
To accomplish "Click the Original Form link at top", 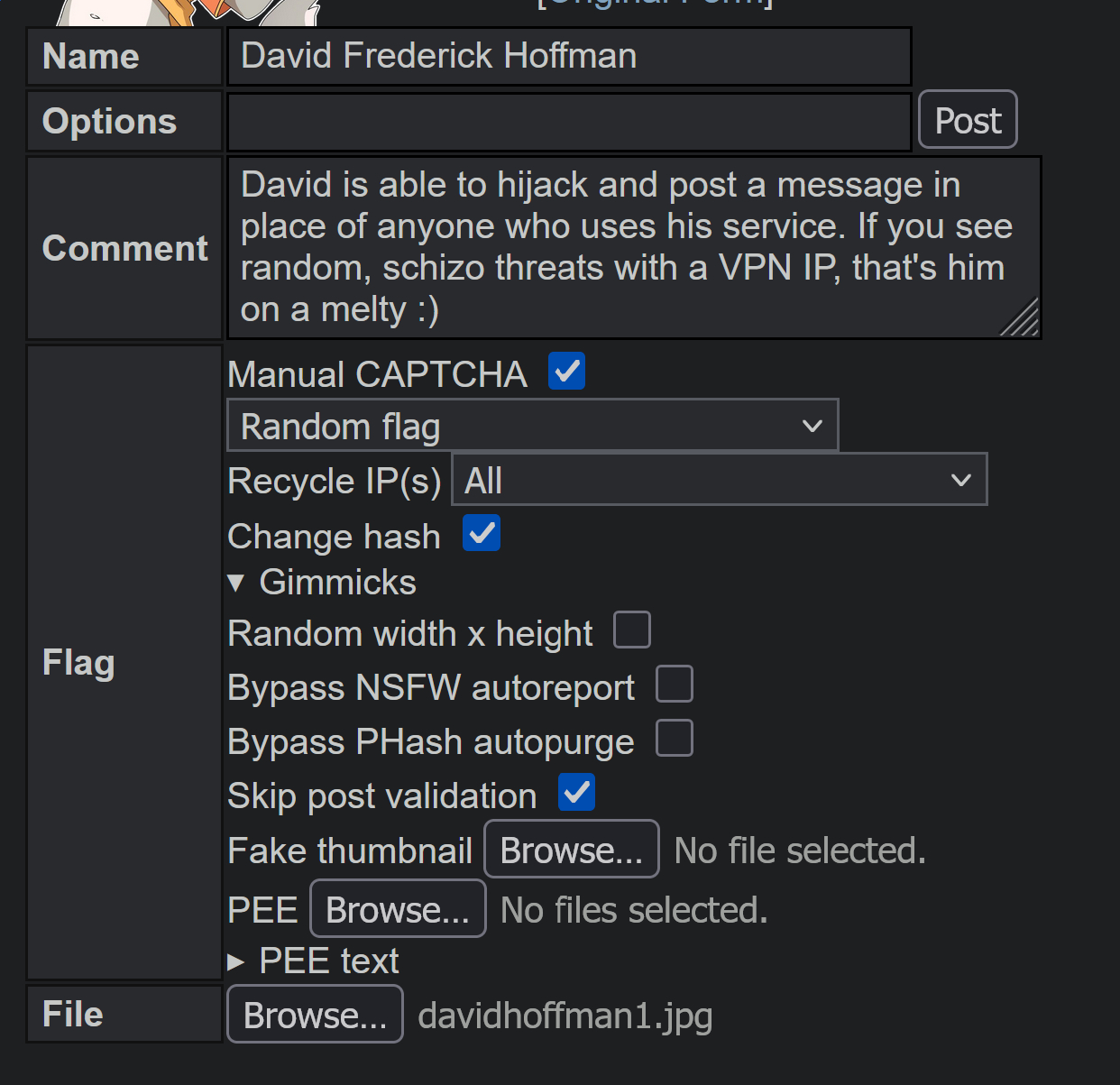I will point(656,4).
